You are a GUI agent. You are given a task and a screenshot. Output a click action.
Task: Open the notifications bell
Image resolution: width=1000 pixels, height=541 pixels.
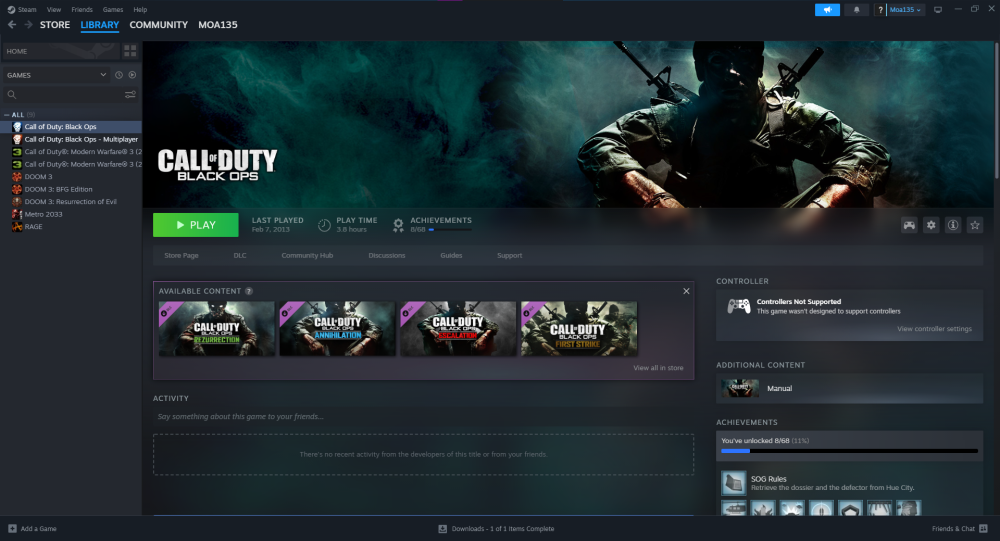point(856,10)
